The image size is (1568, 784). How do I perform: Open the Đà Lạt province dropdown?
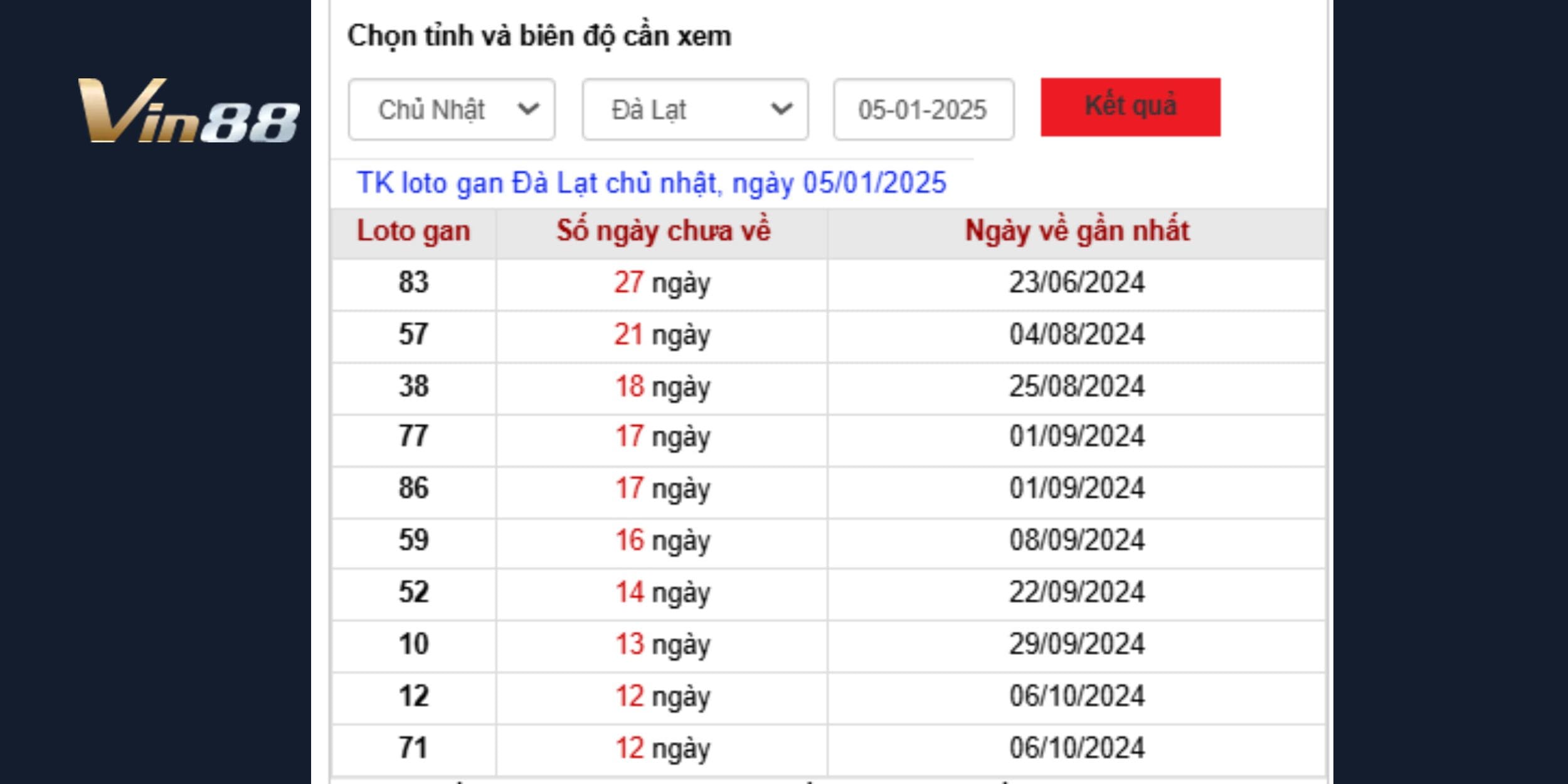[x=695, y=109]
